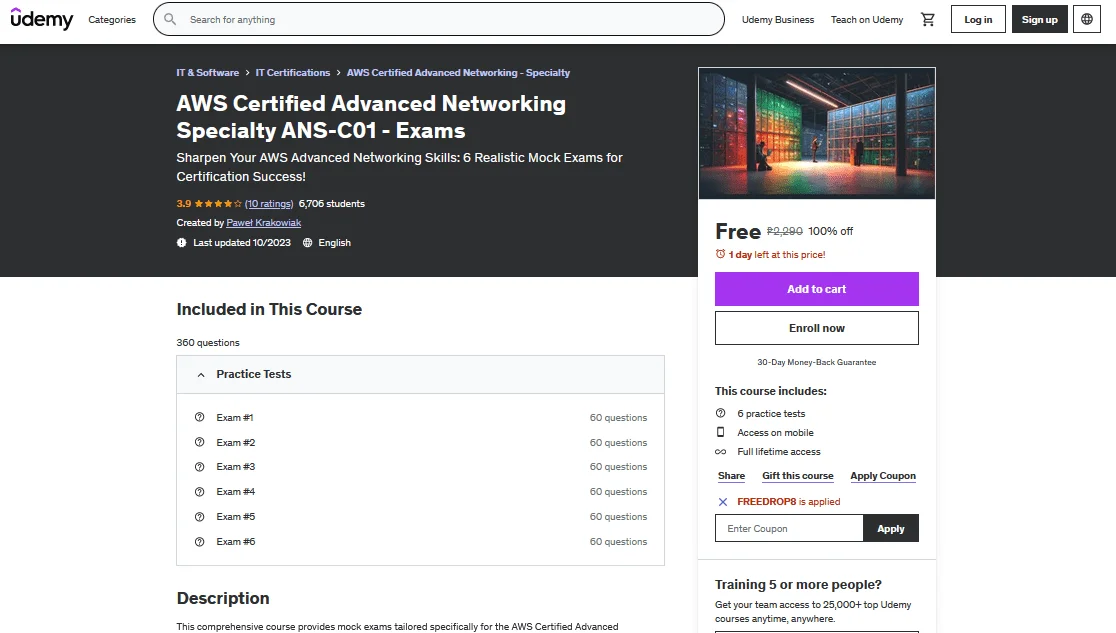Click the question icon beside Exam #6
1116x633 pixels.
point(199,542)
